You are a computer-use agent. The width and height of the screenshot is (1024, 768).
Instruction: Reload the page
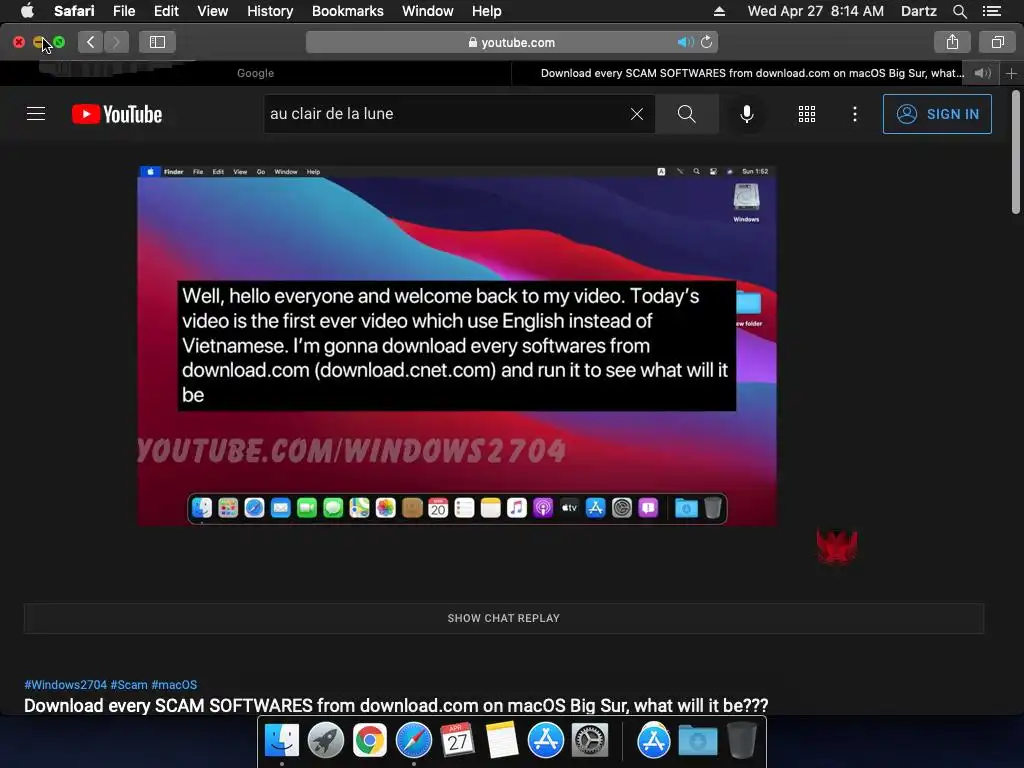coord(707,42)
